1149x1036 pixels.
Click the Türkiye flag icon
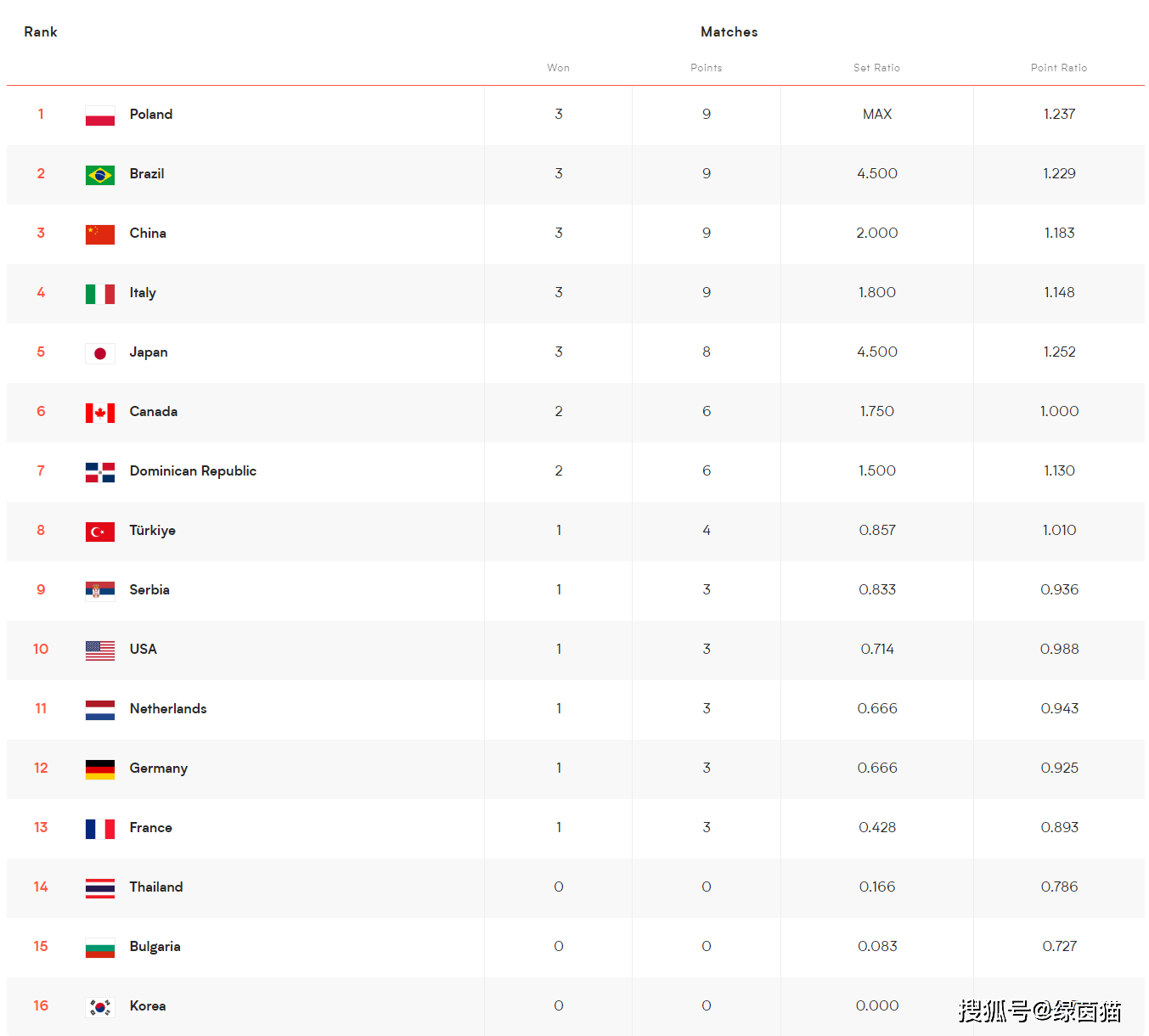pyautogui.click(x=100, y=532)
